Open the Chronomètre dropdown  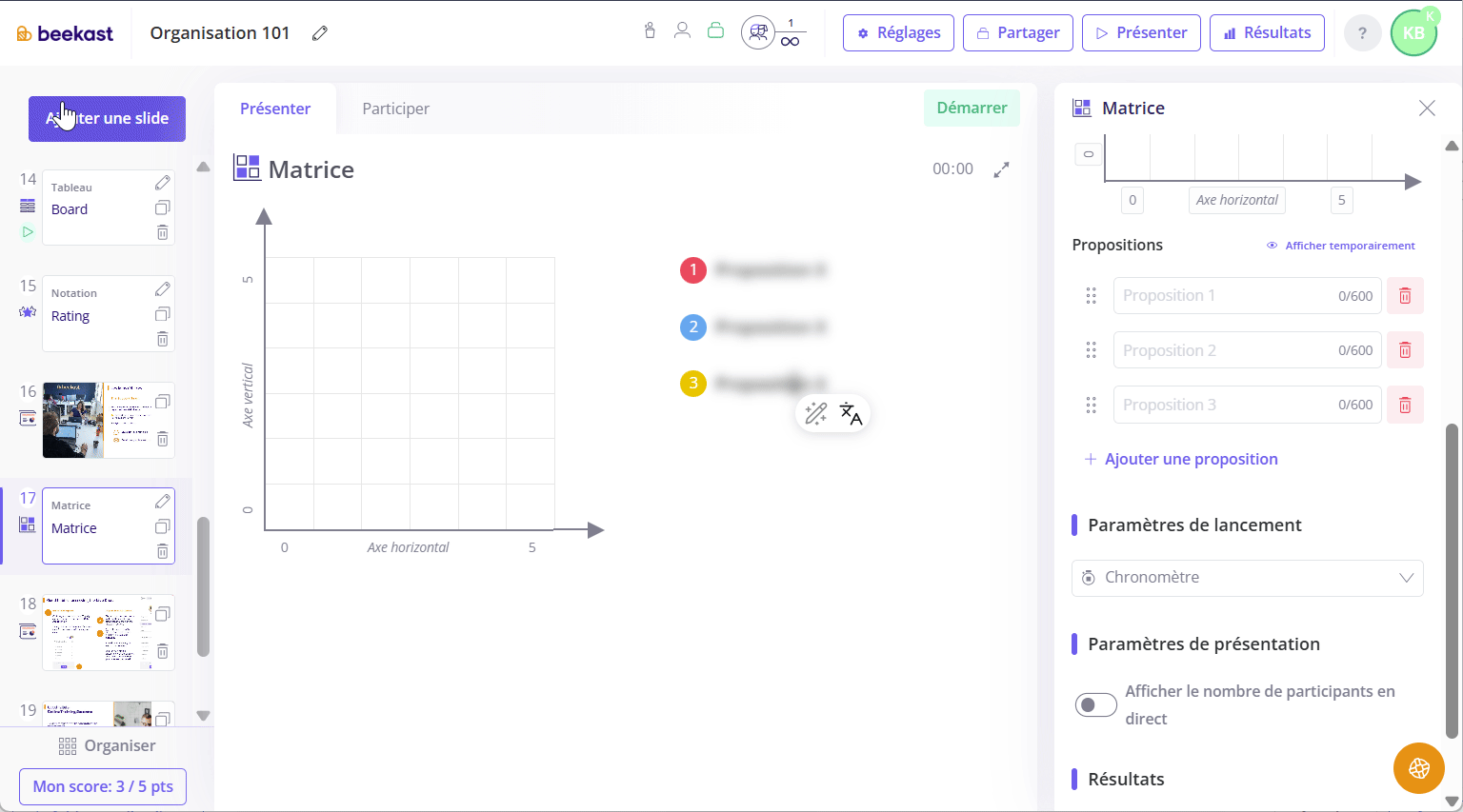point(1248,578)
